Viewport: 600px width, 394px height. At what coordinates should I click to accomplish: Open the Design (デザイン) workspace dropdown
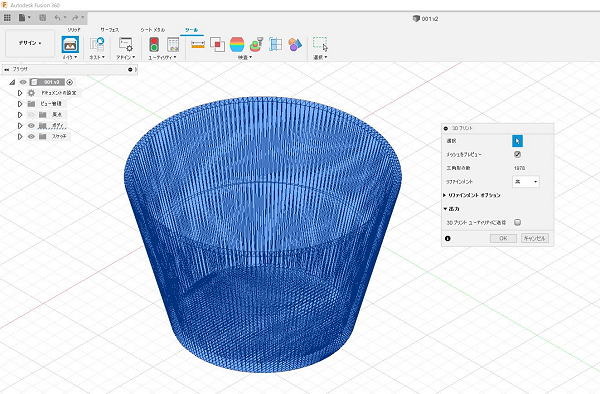(x=30, y=43)
